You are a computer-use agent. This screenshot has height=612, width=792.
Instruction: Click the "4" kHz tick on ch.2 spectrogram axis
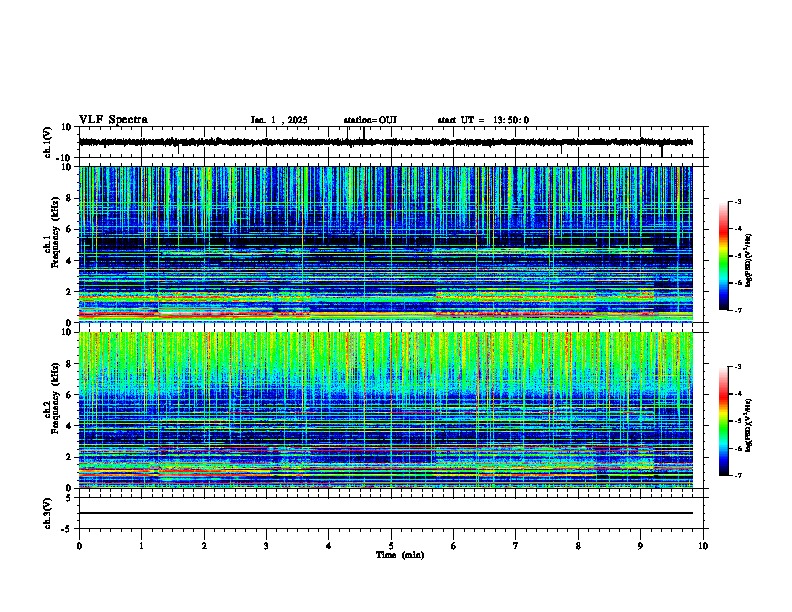[x=70, y=426]
